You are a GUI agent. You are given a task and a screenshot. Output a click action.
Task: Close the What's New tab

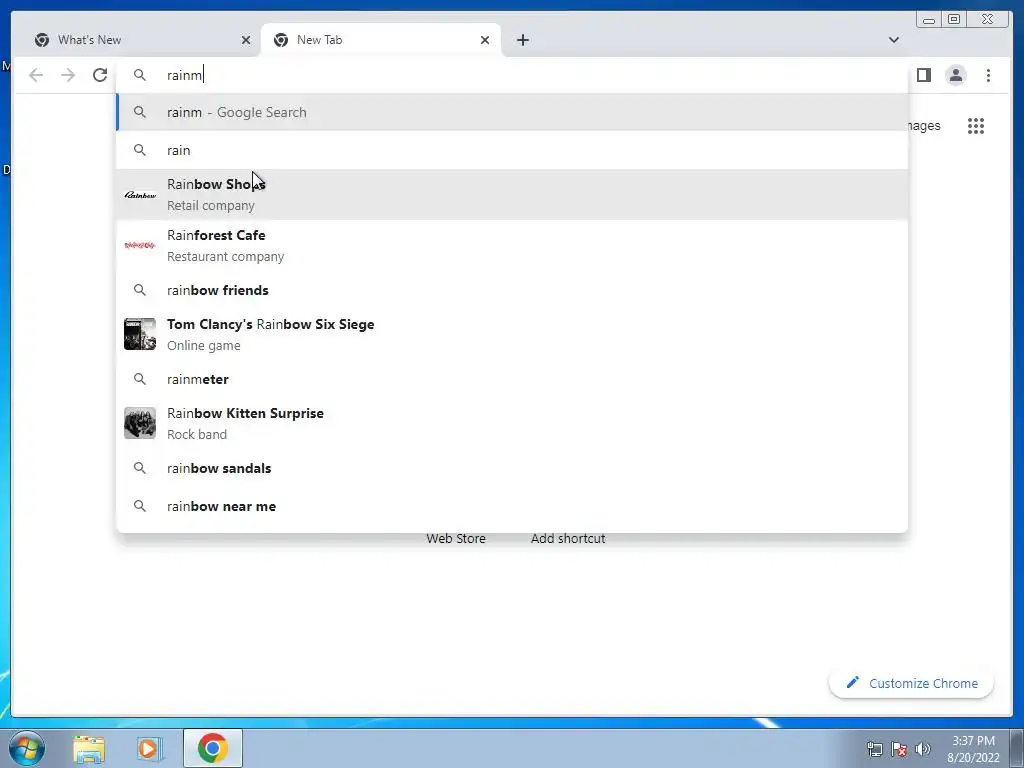tap(246, 40)
